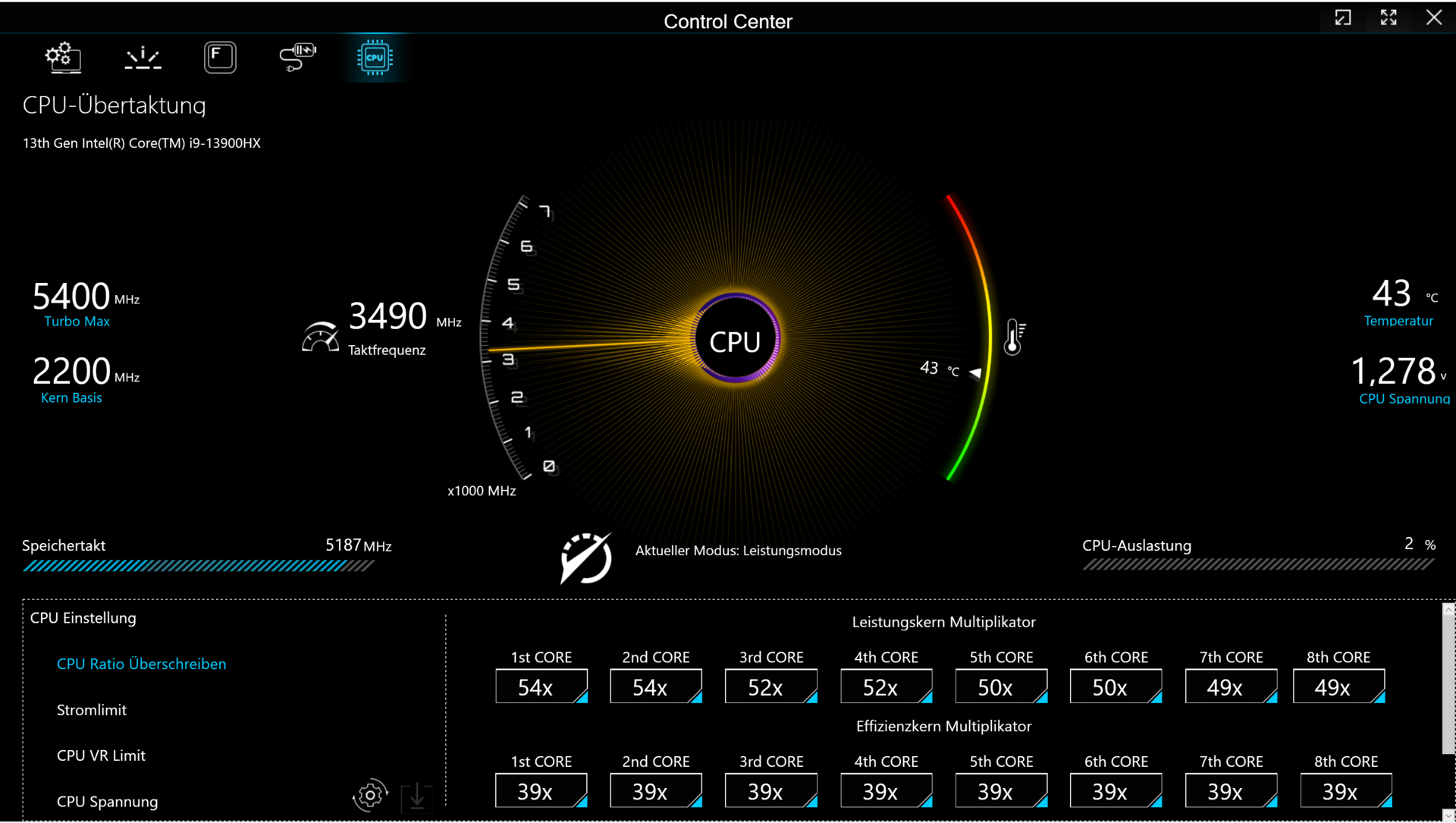Viewport: 1456px width, 823px height.
Task: Open the system settings gear icon
Action: pos(63,57)
